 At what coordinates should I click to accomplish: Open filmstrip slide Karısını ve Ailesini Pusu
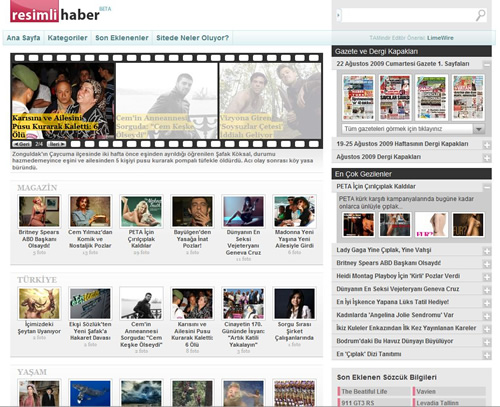[63, 101]
